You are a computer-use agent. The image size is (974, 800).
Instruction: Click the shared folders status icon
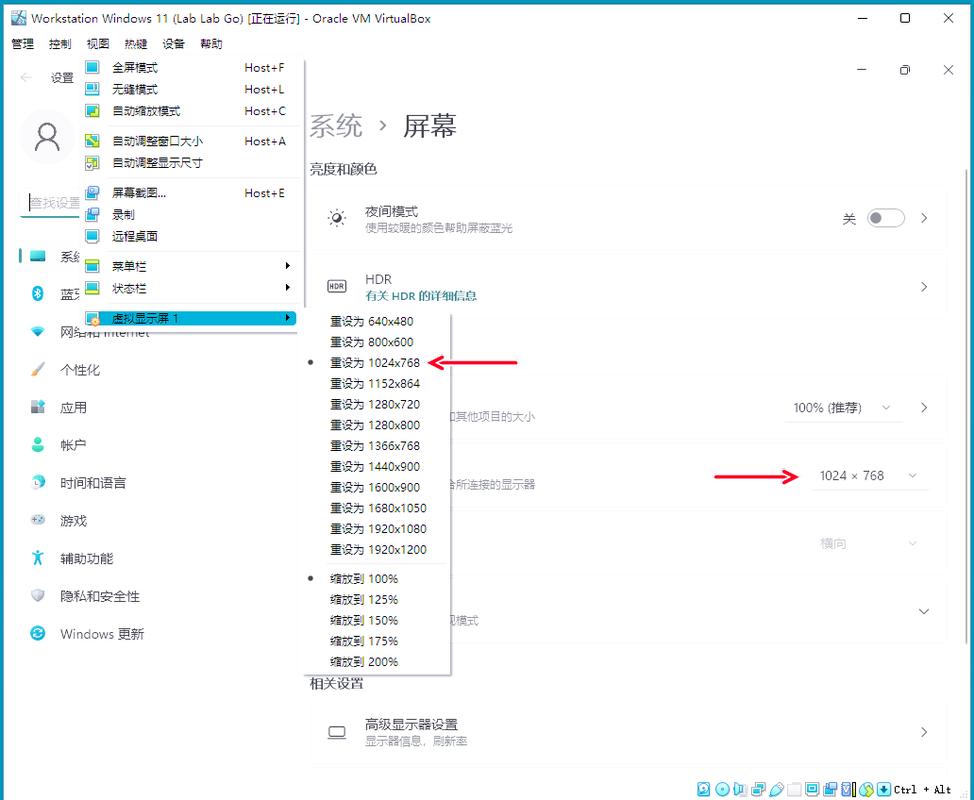click(794, 789)
